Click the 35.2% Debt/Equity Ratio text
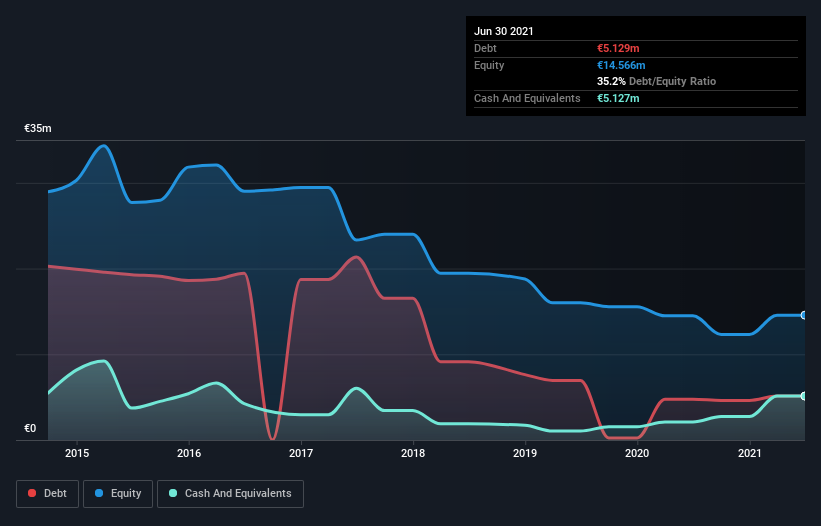This screenshot has height=526, width=821. point(657,82)
